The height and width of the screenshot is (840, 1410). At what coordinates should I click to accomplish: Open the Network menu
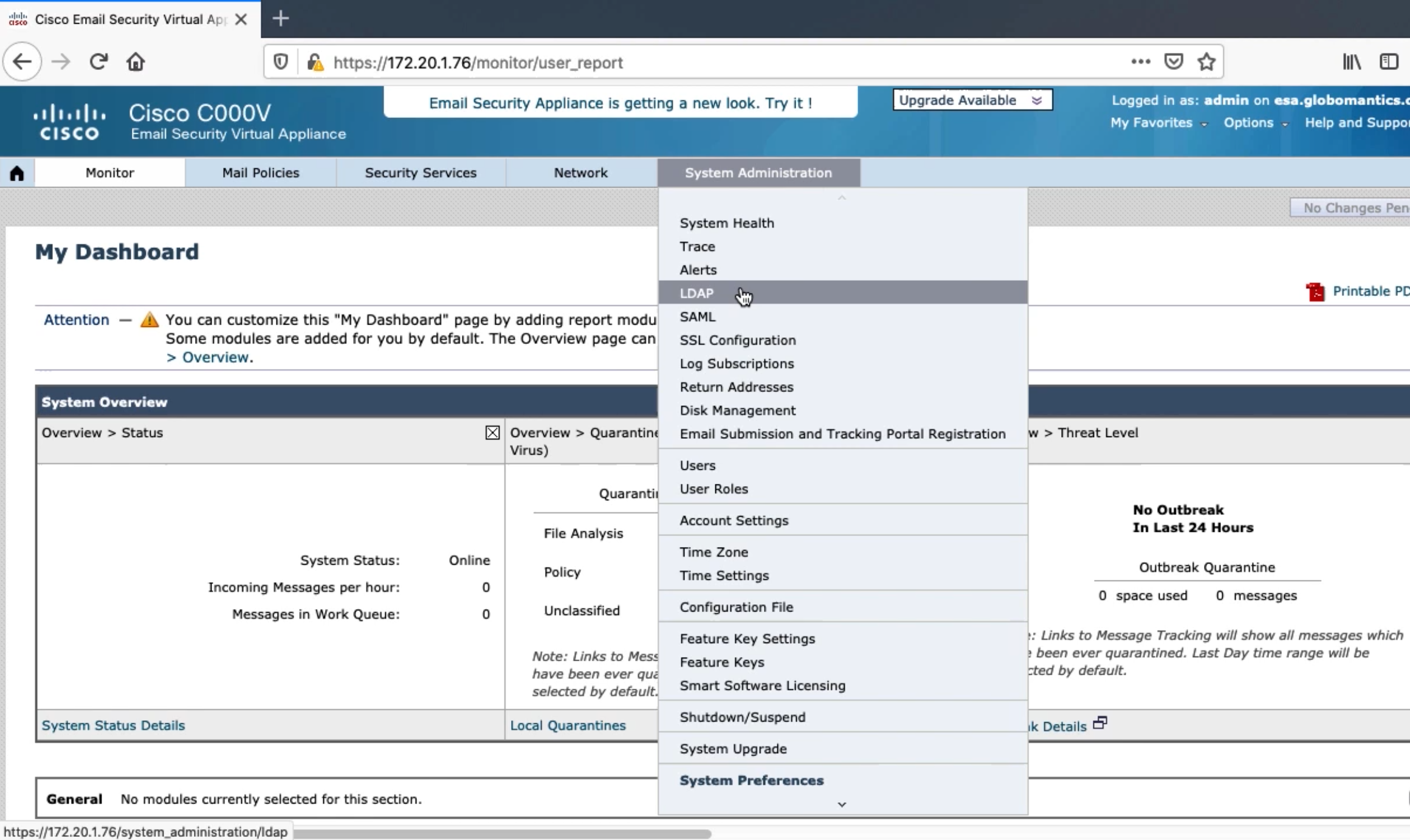[x=580, y=173]
